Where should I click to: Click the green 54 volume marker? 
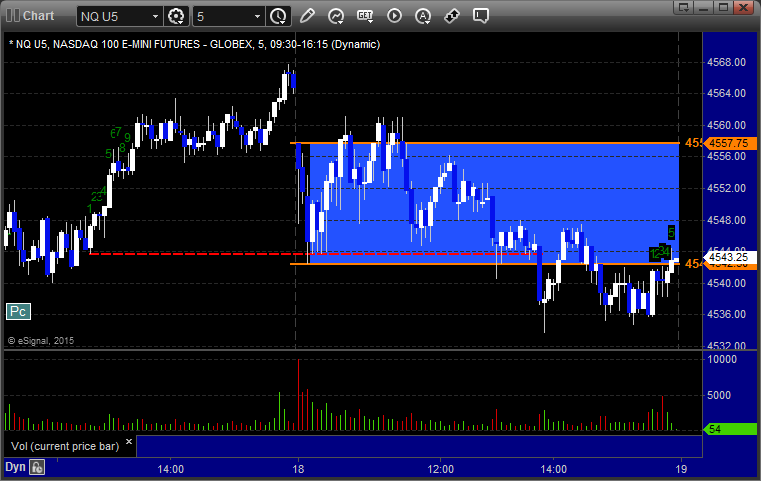click(729, 429)
